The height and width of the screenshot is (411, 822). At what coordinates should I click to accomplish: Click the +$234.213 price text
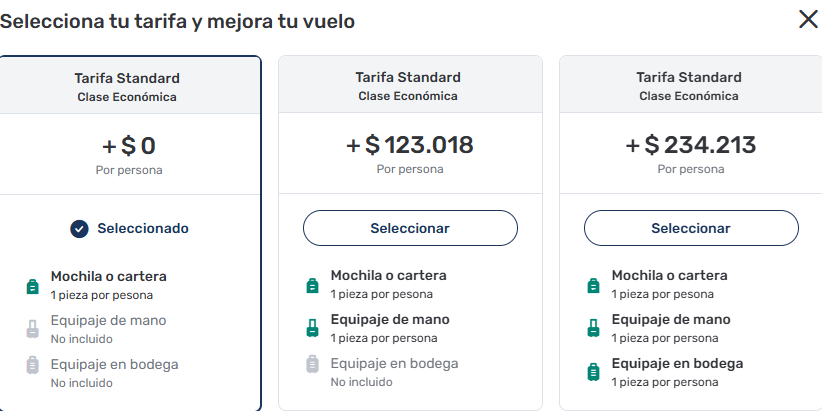point(691,146)
